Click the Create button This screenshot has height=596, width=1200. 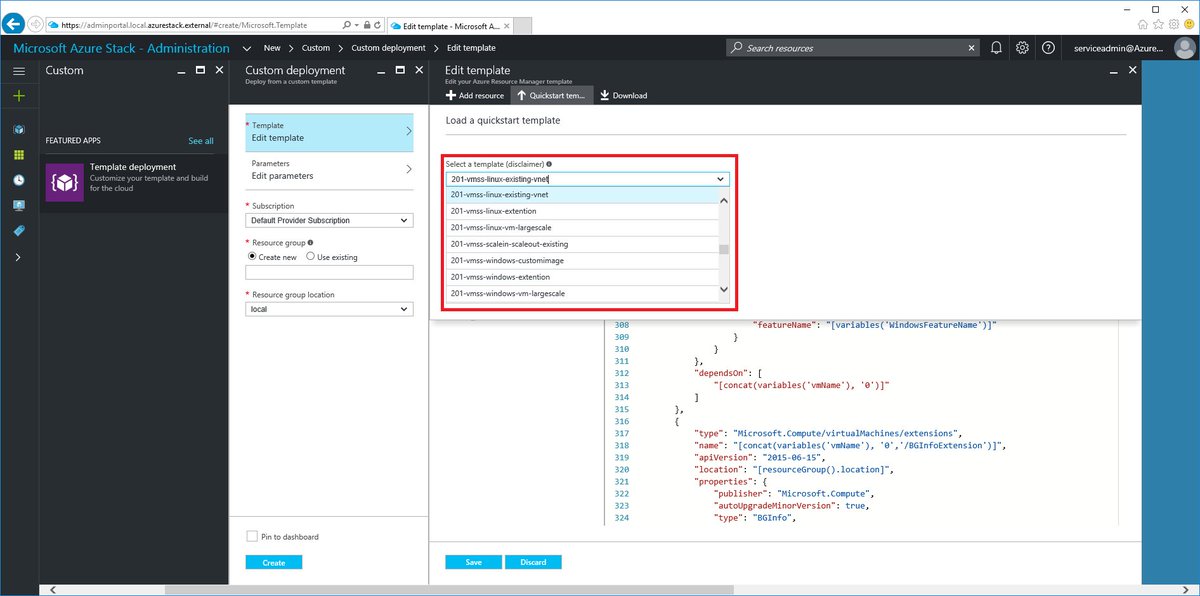(x=274, y=562)
